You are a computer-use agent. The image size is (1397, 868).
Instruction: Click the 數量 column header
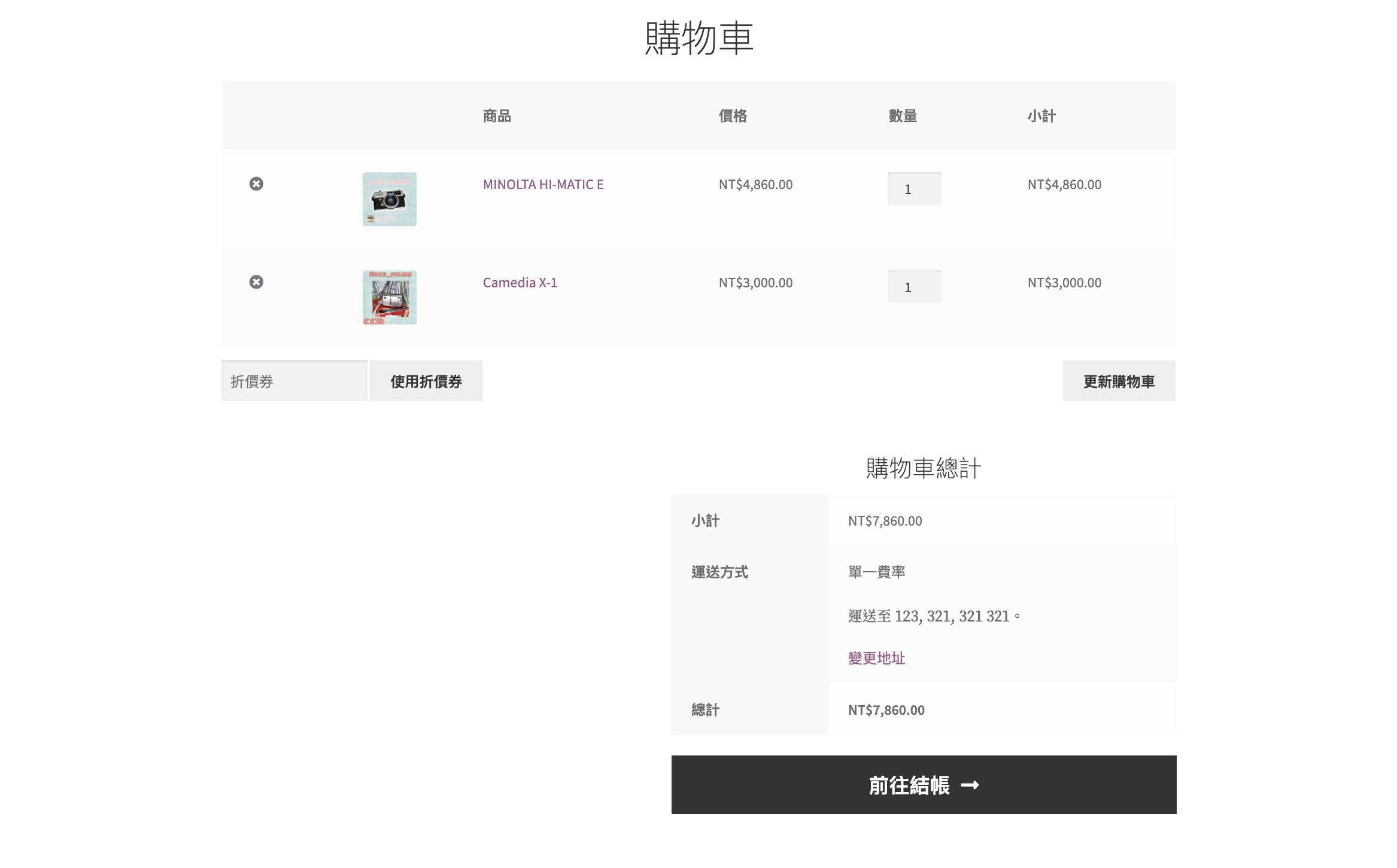point(903,116)
